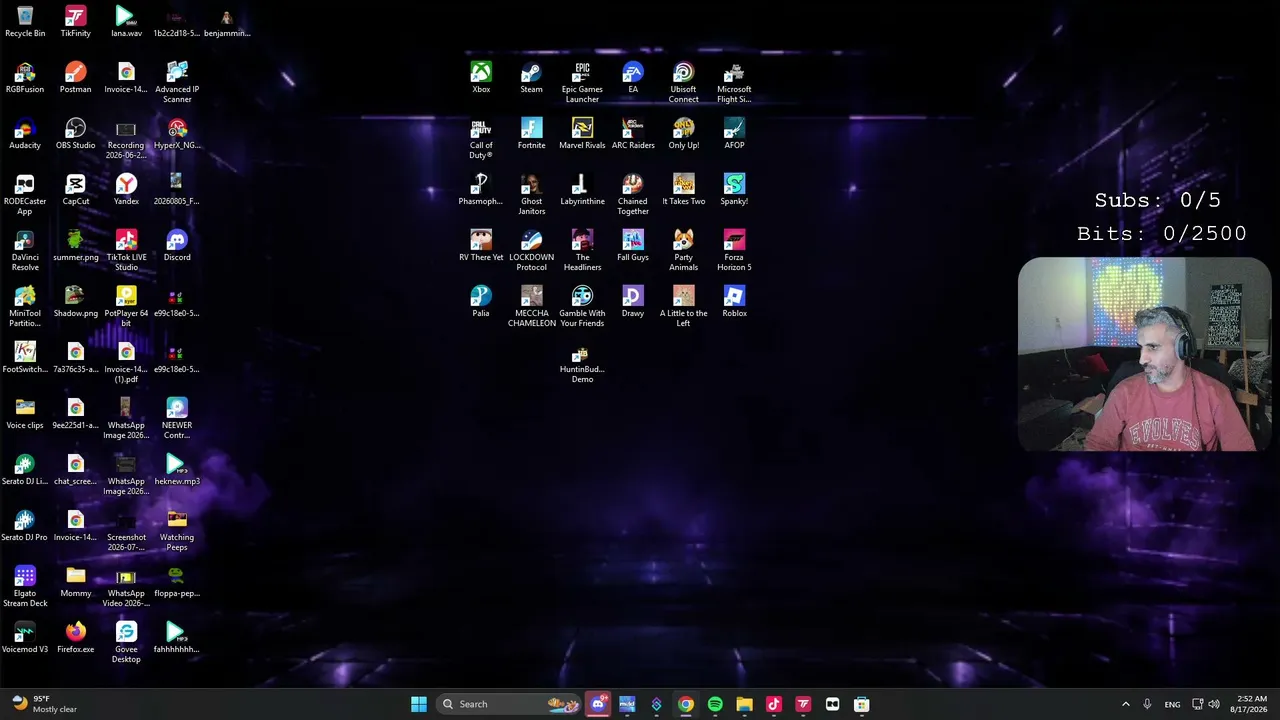Select the Call of Duty shortcut

pos(481,138)
